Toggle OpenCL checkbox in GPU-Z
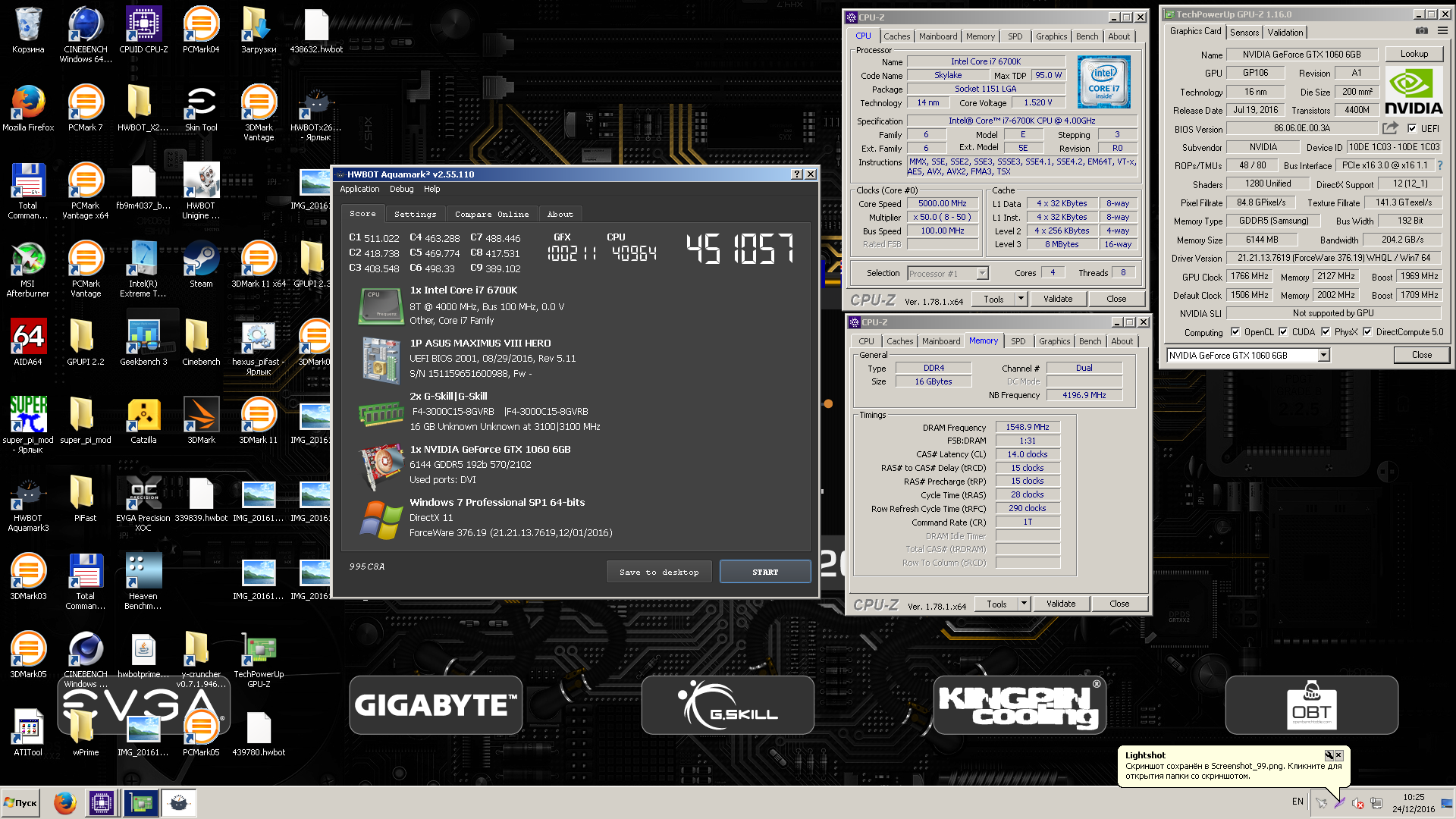Image resolution: width=1456 pixels, height=819 pixels. [1235, 332]
